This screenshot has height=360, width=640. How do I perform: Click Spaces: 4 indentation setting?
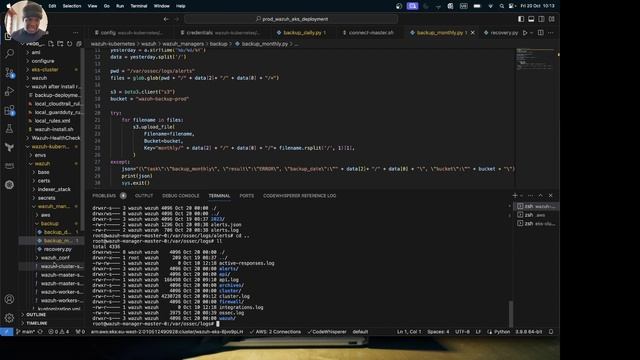tap(438, 332)
